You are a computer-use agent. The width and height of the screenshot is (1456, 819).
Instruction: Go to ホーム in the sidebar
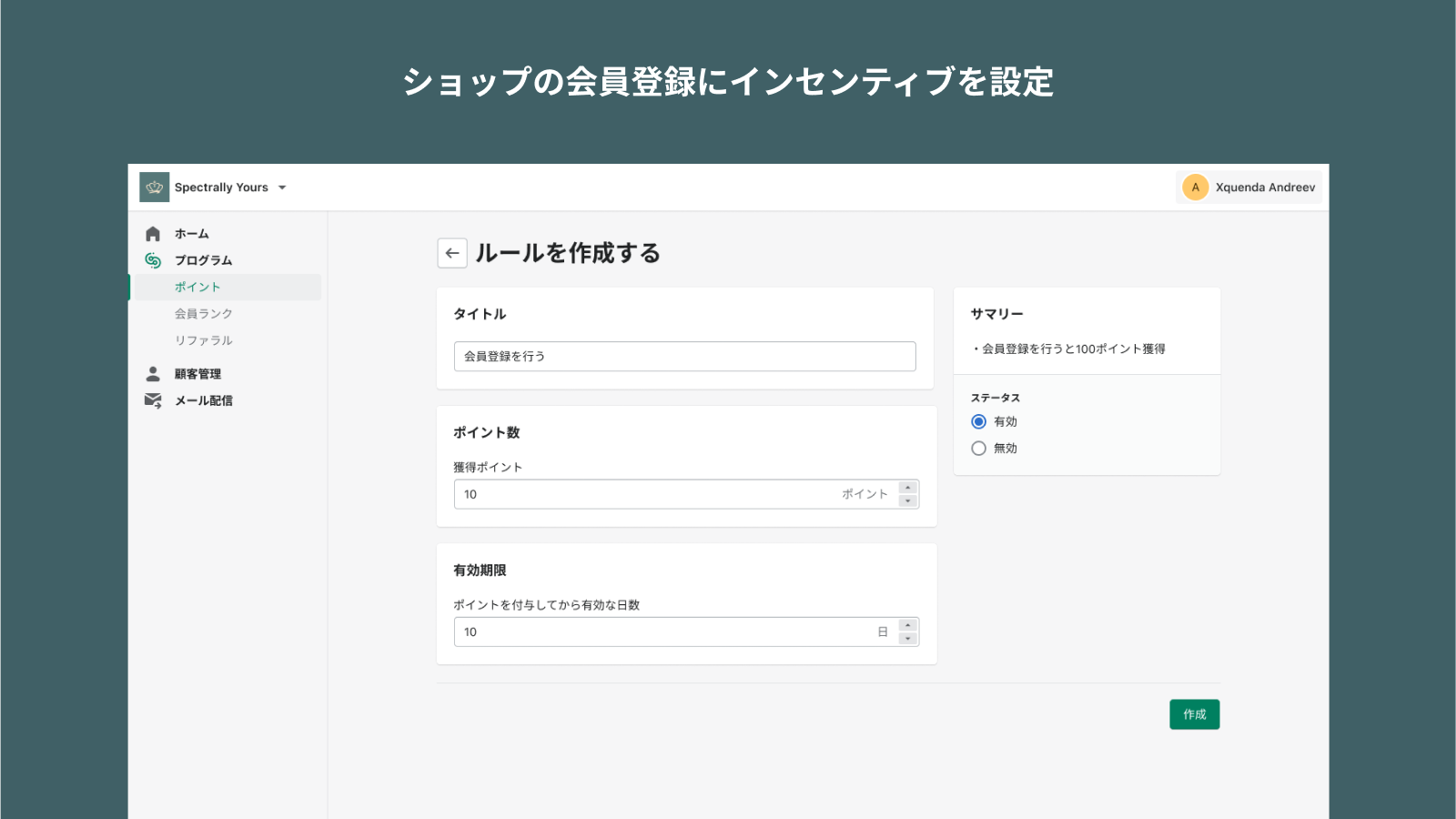[192, 234]
